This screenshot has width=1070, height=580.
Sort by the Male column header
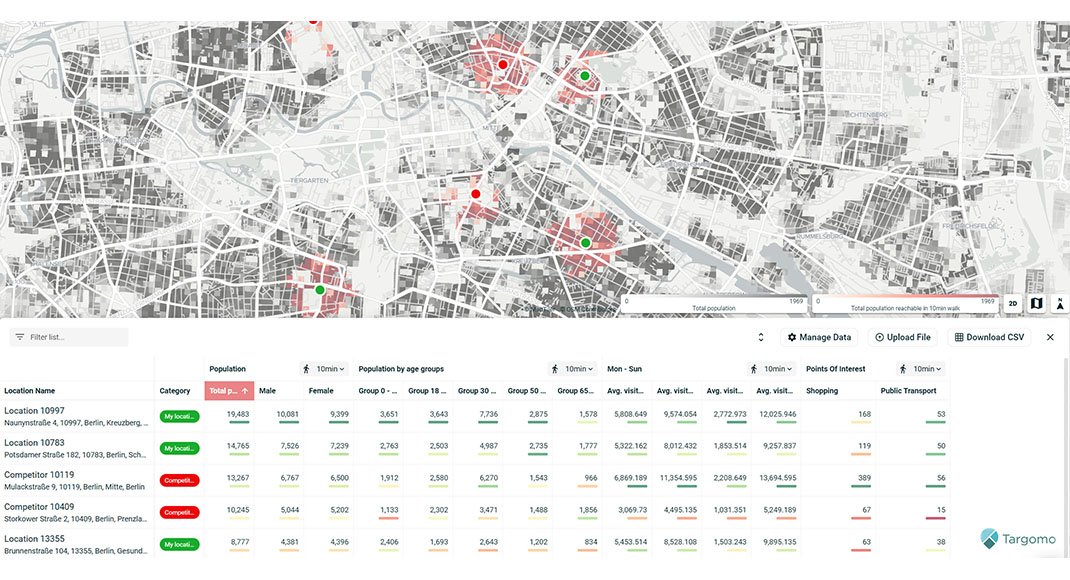(x=268, y=391)
